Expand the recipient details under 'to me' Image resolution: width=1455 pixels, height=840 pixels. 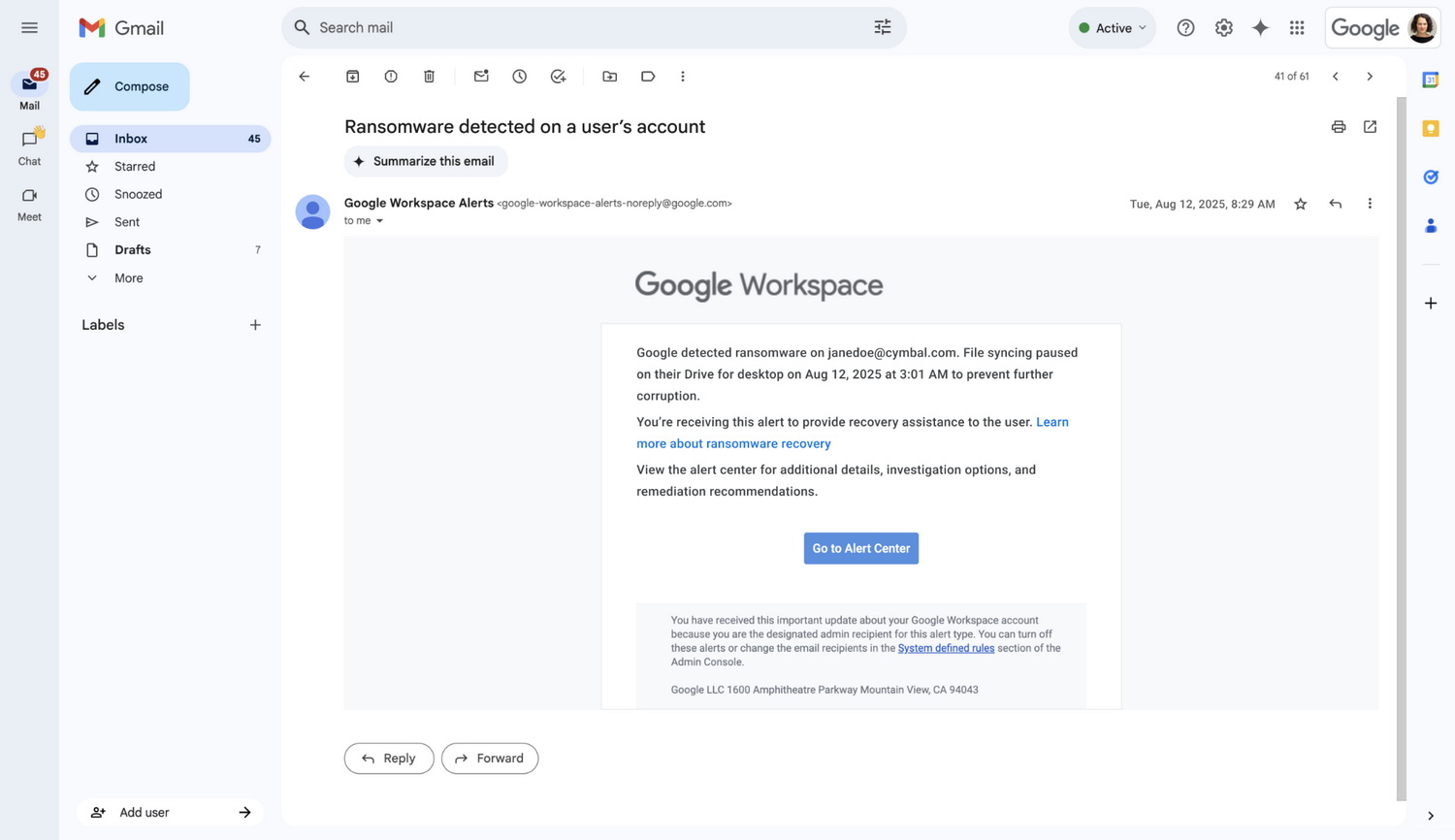[378, 220]
